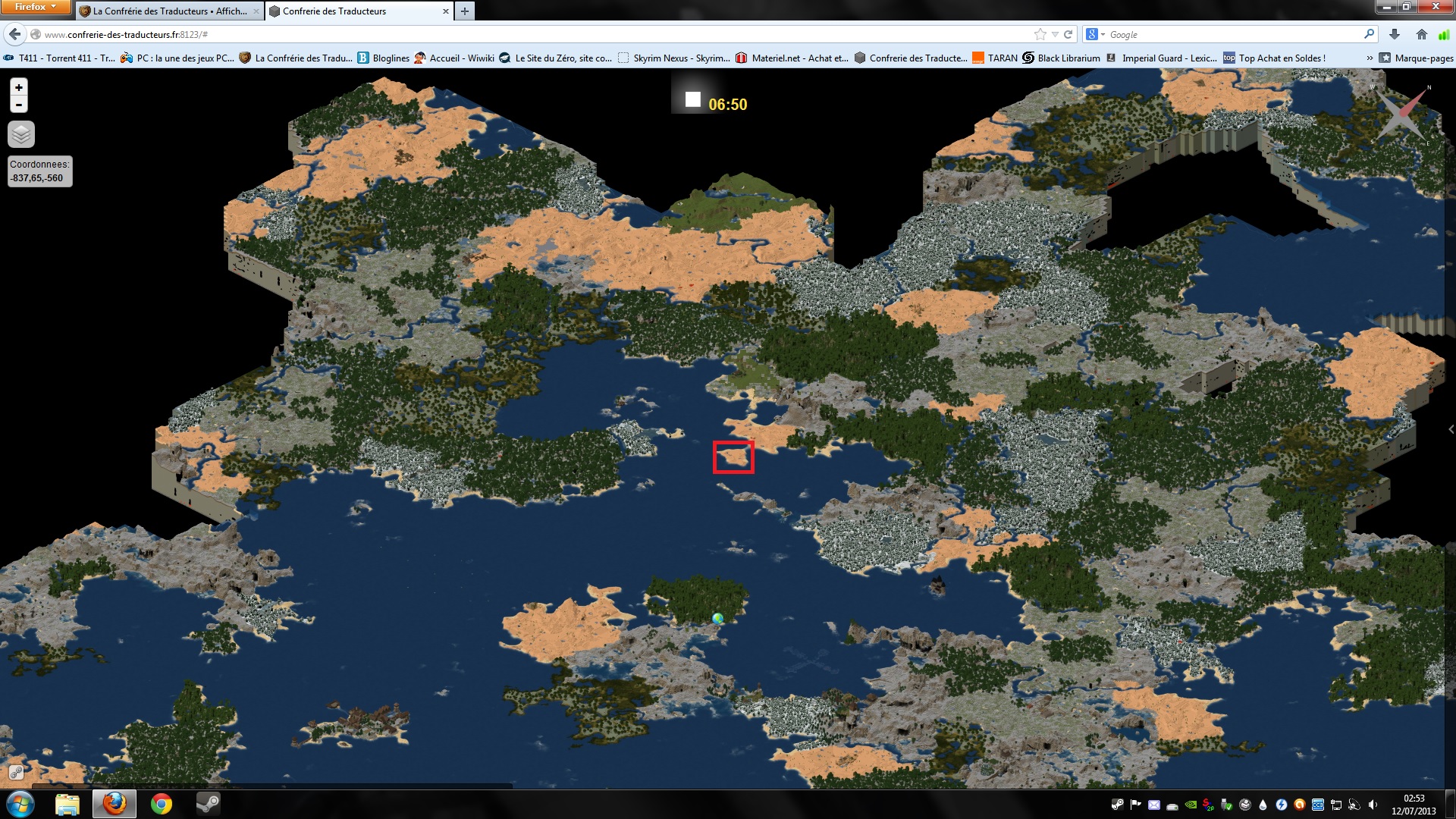Show more bookmarks with the chevron
1456x819 pixels.
1370,58
